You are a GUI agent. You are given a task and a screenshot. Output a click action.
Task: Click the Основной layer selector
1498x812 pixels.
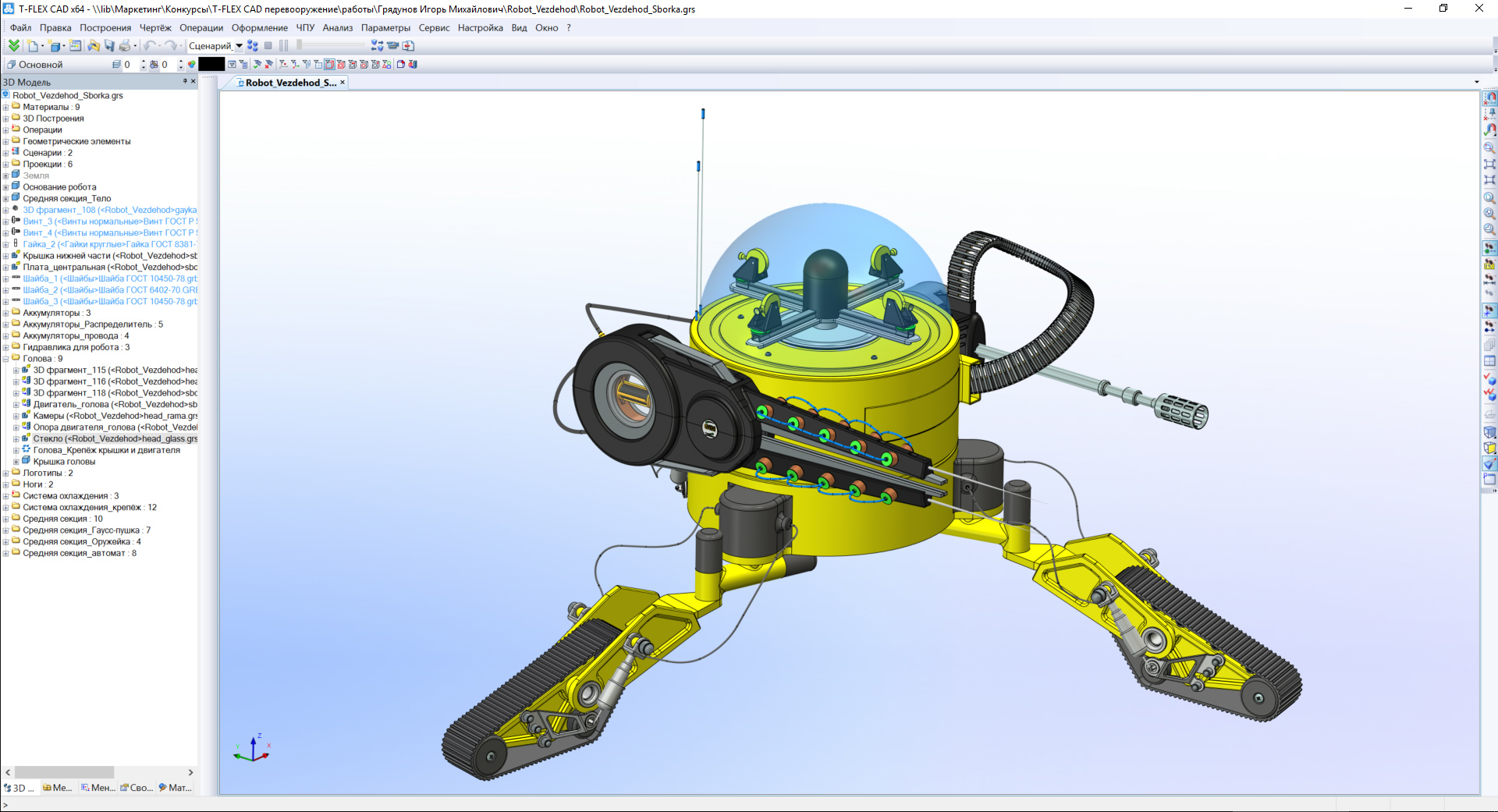point(59,65)
